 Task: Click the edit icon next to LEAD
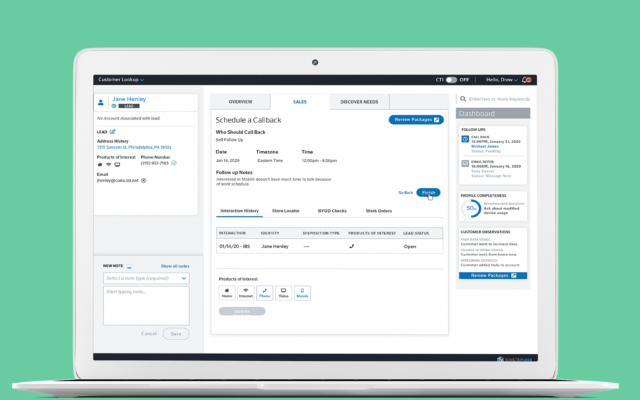coord(113,131)
